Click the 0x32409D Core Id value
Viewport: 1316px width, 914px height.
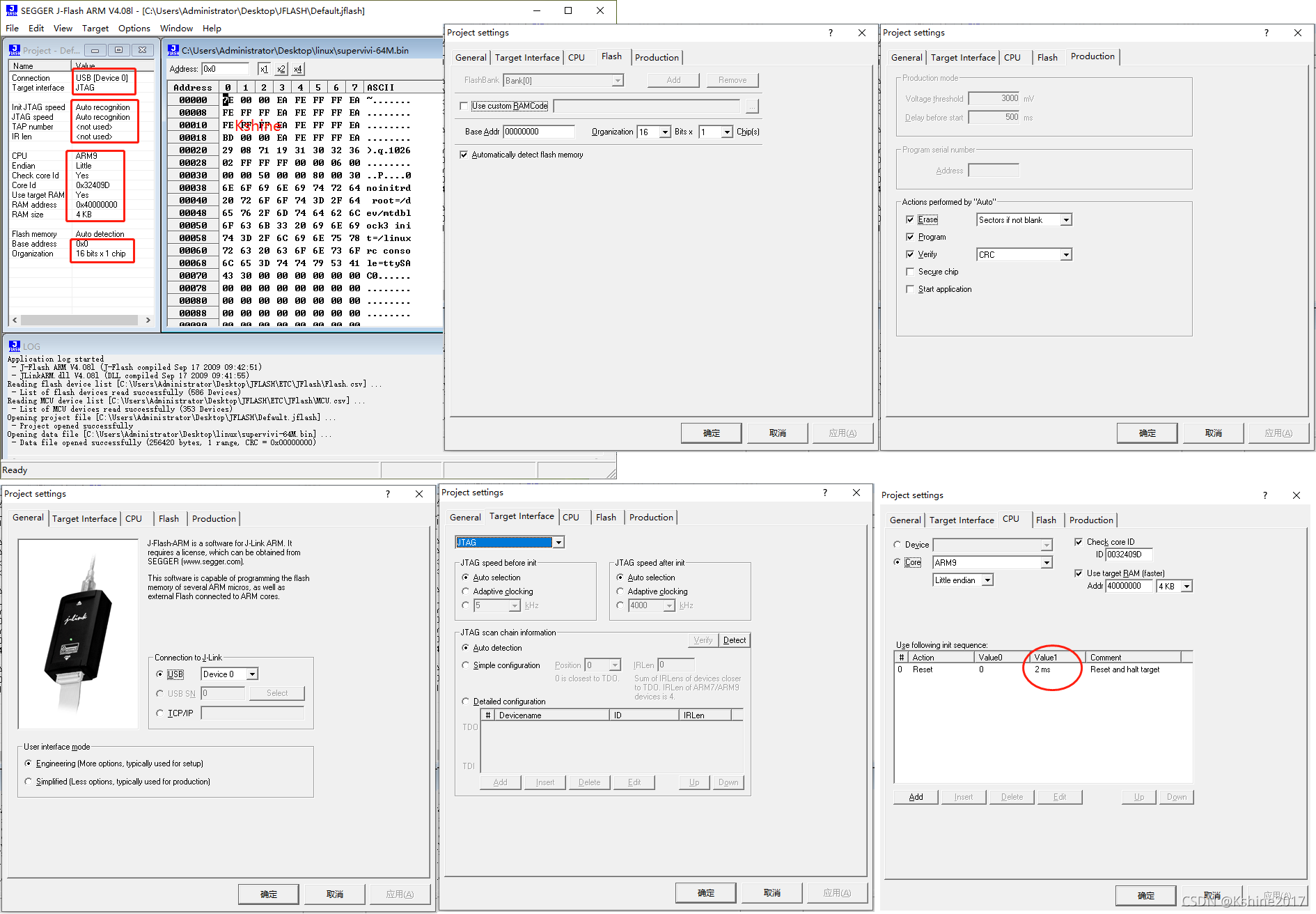(x=93, y=185)
